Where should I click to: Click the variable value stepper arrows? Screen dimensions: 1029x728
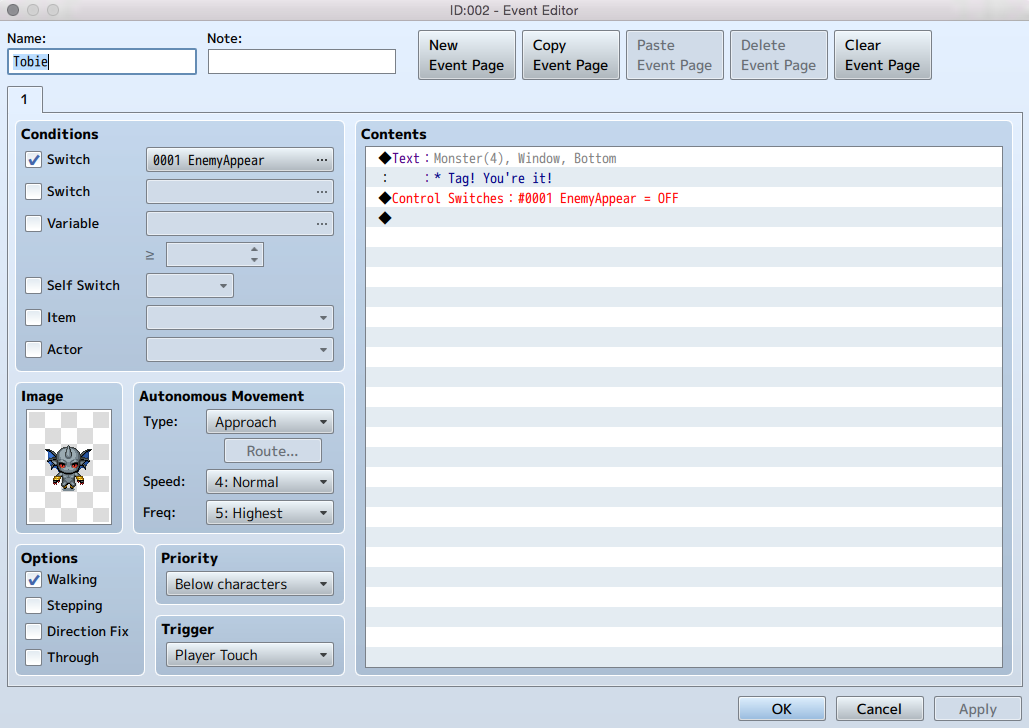[x=254, y=255]
